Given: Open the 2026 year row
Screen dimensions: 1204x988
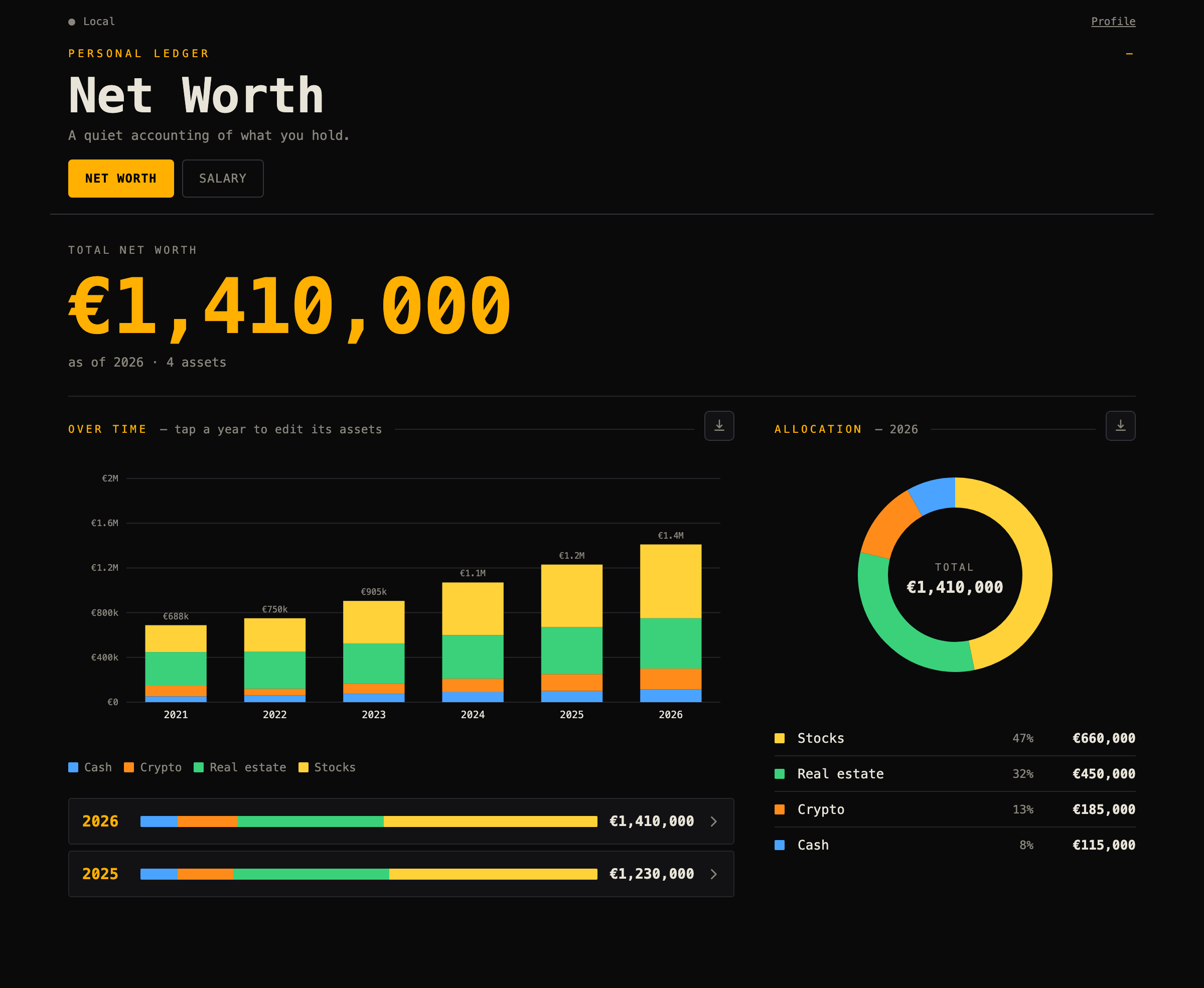Looking at the screenshot, I should click(x=401, y=821).
